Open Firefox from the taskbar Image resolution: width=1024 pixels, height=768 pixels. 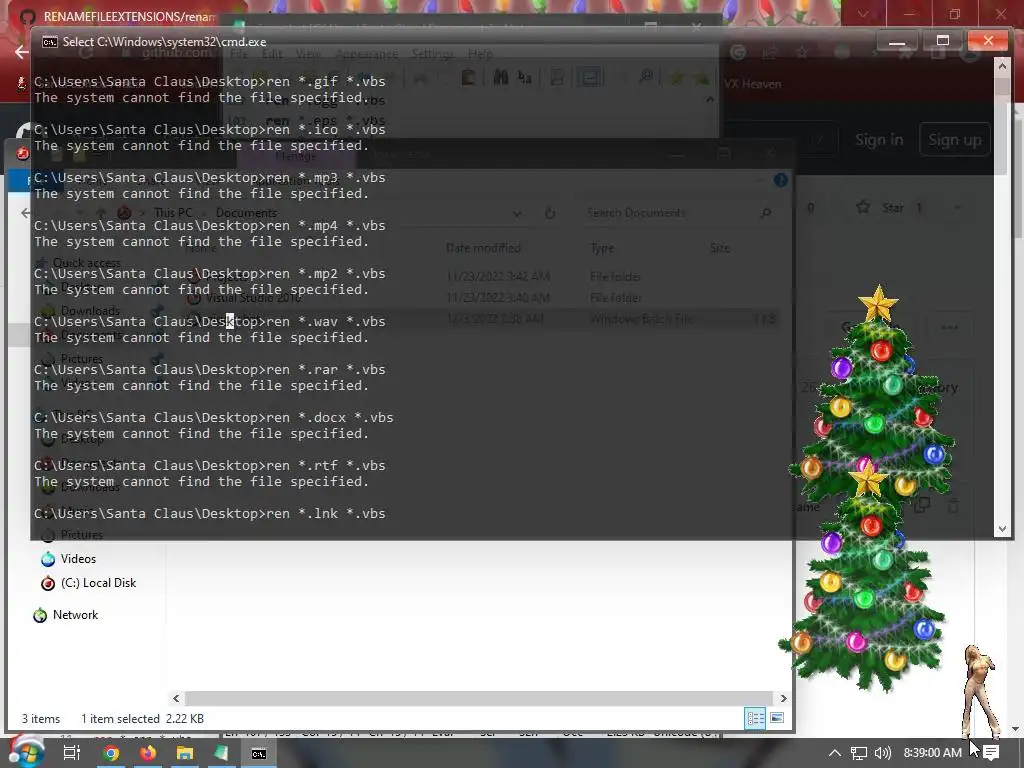tap(148, 753)
